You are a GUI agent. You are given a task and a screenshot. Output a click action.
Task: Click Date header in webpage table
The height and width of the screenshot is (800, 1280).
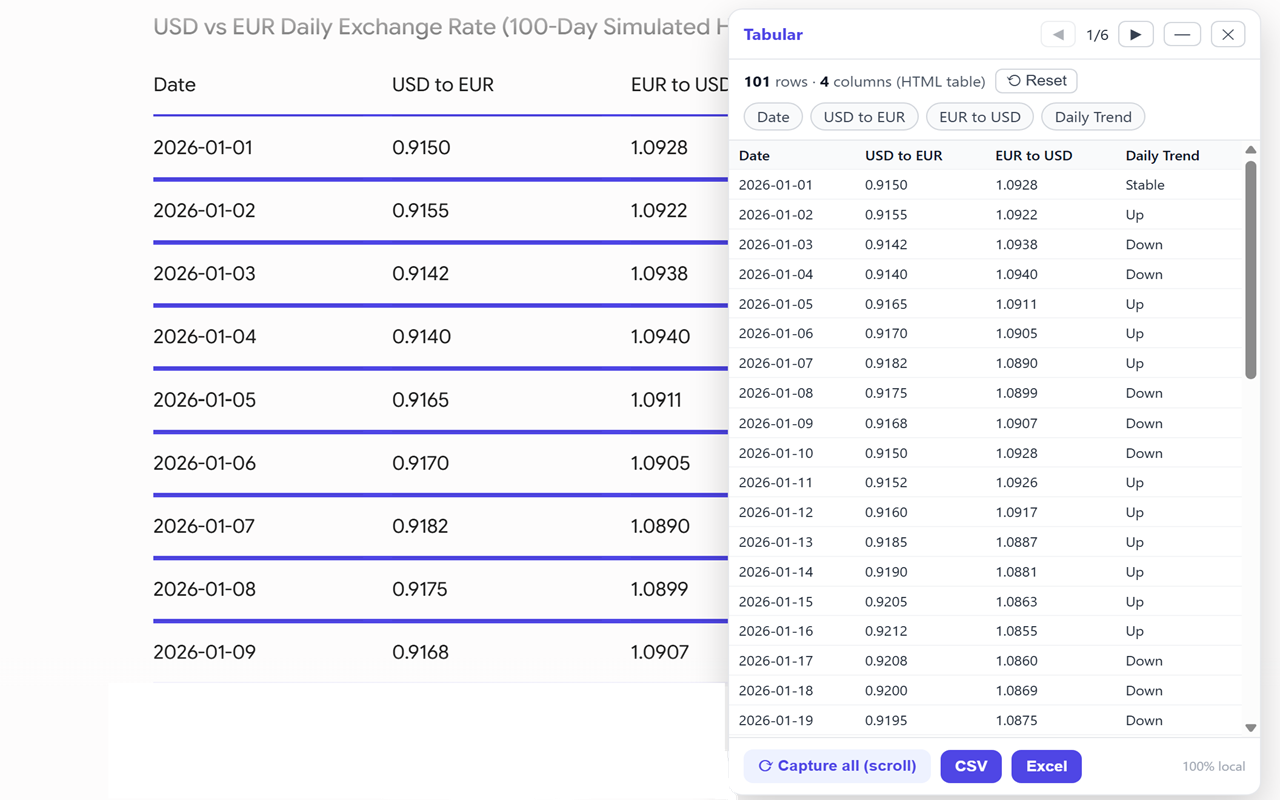coord(174,85)
